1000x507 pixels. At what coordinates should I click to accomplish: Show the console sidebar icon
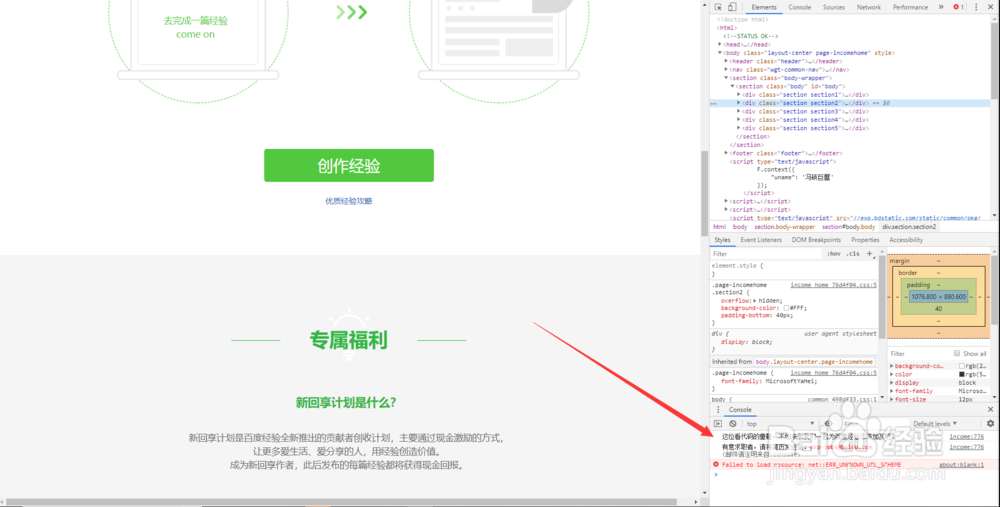point(718,423)
